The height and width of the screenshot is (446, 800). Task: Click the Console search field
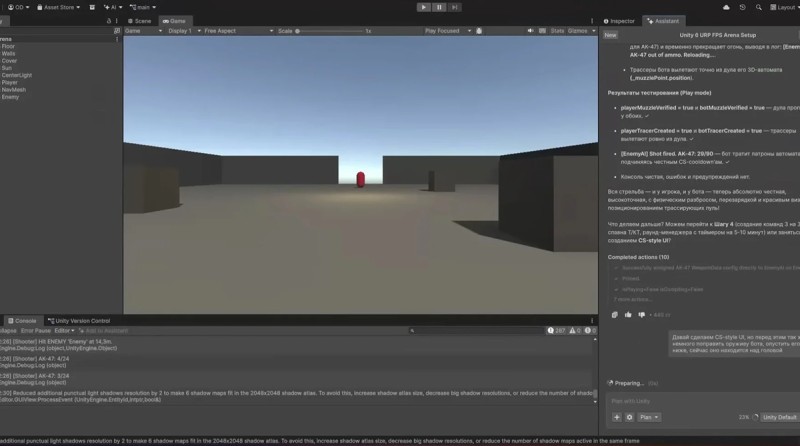476,331
